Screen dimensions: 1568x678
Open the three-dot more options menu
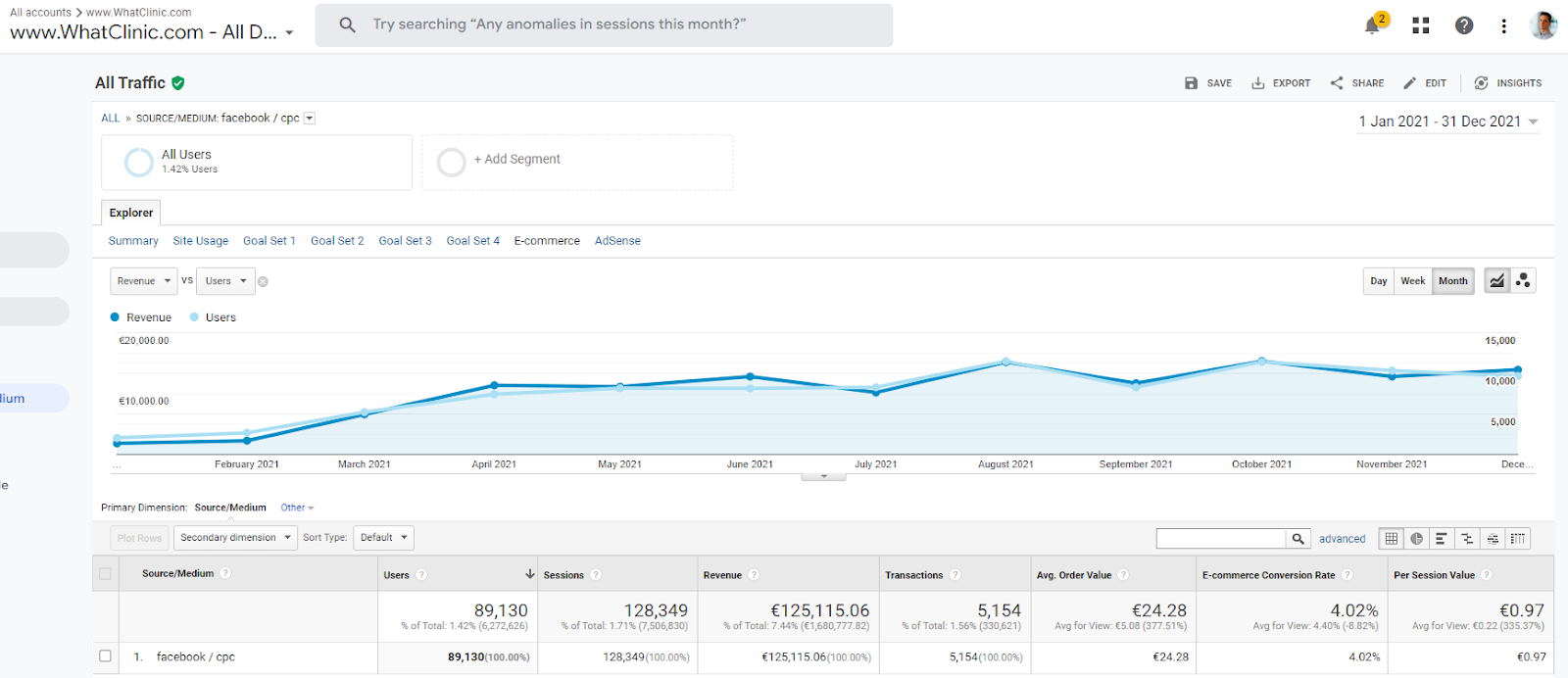click(1503, 25)
